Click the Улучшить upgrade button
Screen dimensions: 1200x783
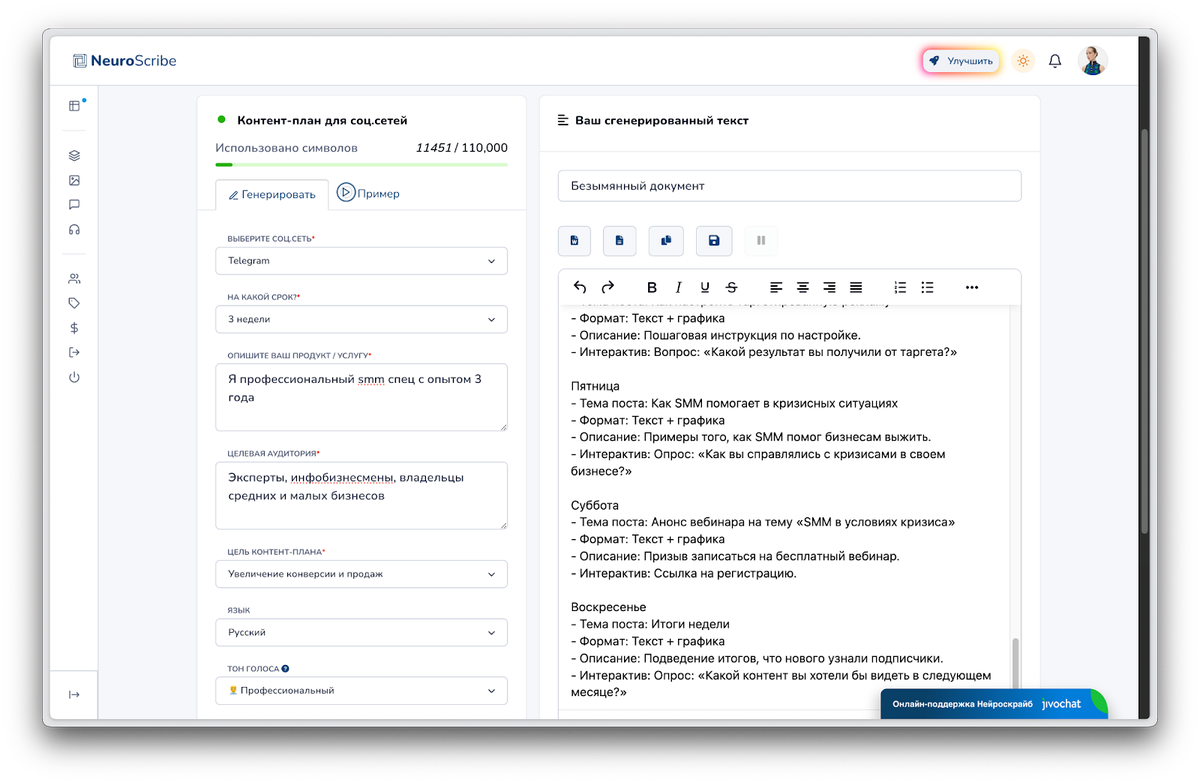[961, 61]
